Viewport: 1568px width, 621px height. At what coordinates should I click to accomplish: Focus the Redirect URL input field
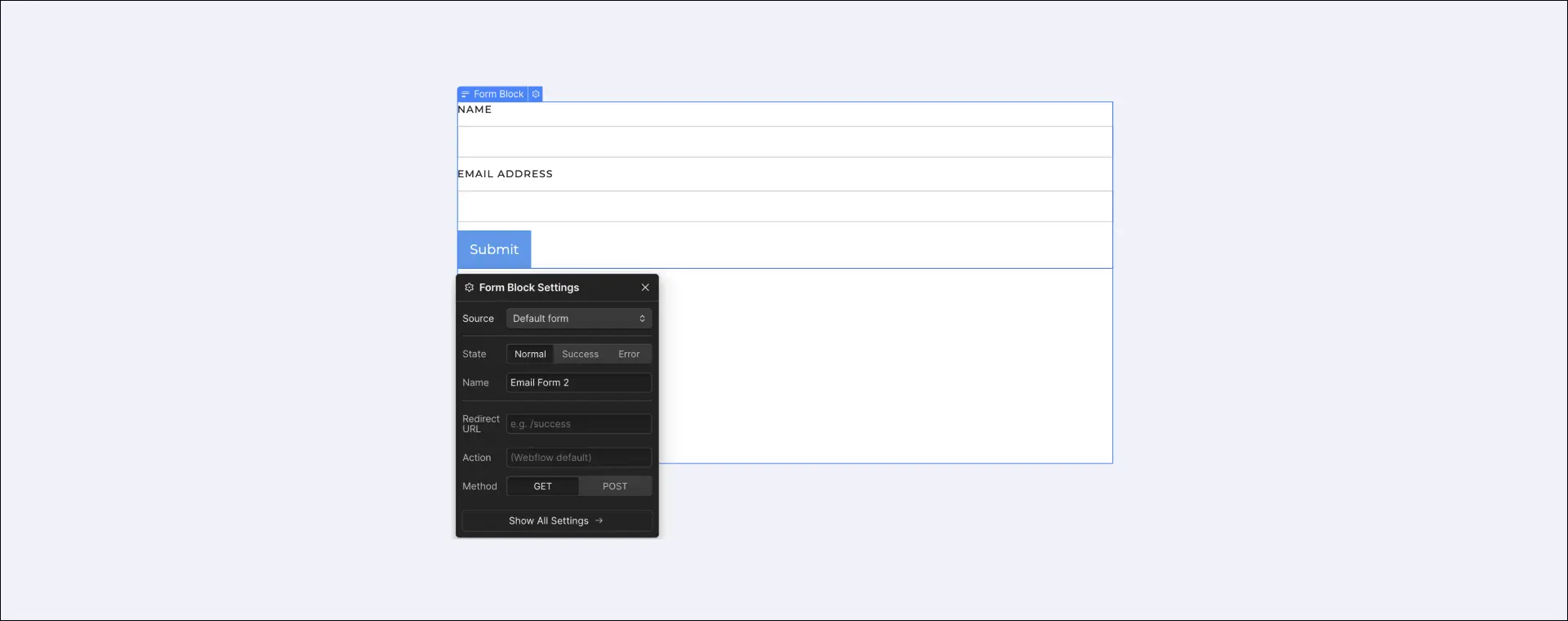click(x=579, y=424)
